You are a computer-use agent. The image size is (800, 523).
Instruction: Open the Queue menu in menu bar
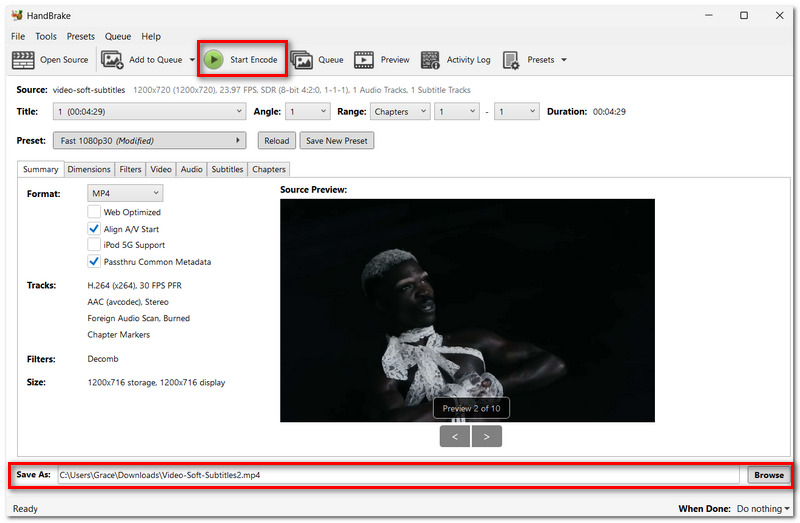[x=118, y=36]
